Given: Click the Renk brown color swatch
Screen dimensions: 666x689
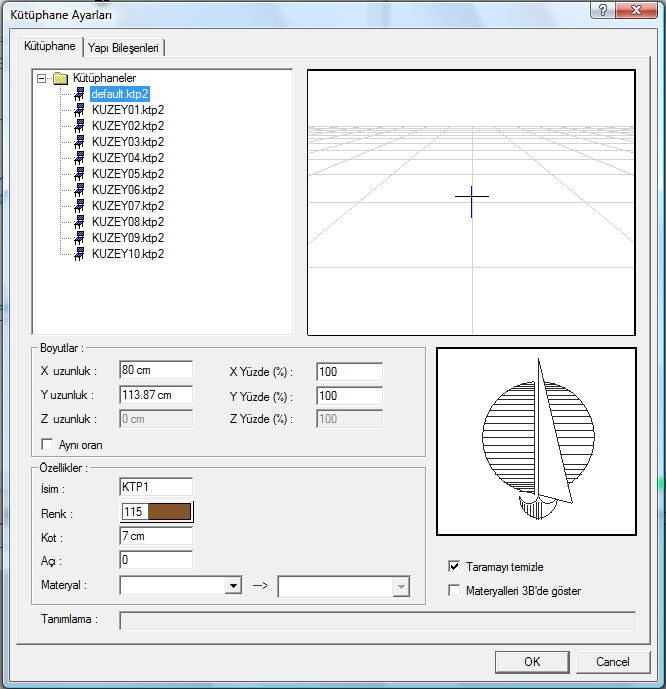Looking at the screenshot, I should point(170,511).
